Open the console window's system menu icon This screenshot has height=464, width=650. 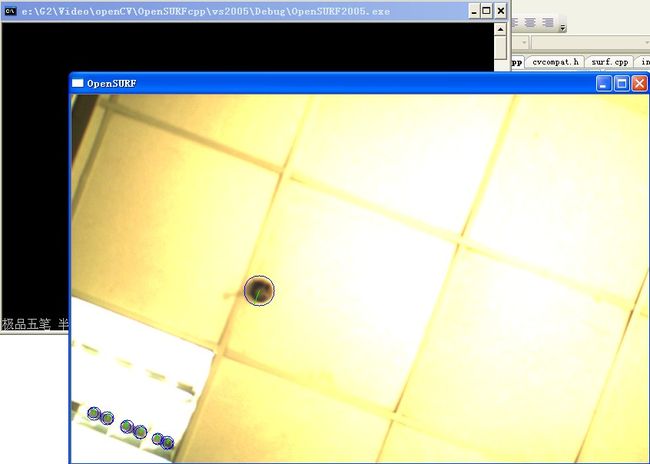(x=10, y=11)
